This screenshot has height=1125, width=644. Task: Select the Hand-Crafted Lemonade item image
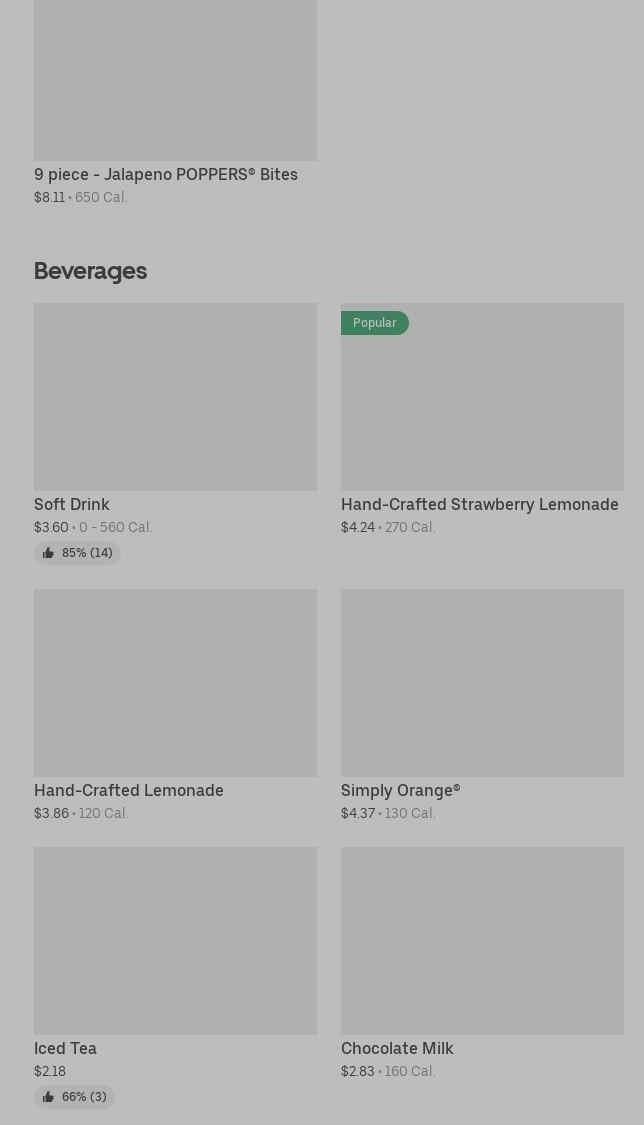click(x=175, y=683)
